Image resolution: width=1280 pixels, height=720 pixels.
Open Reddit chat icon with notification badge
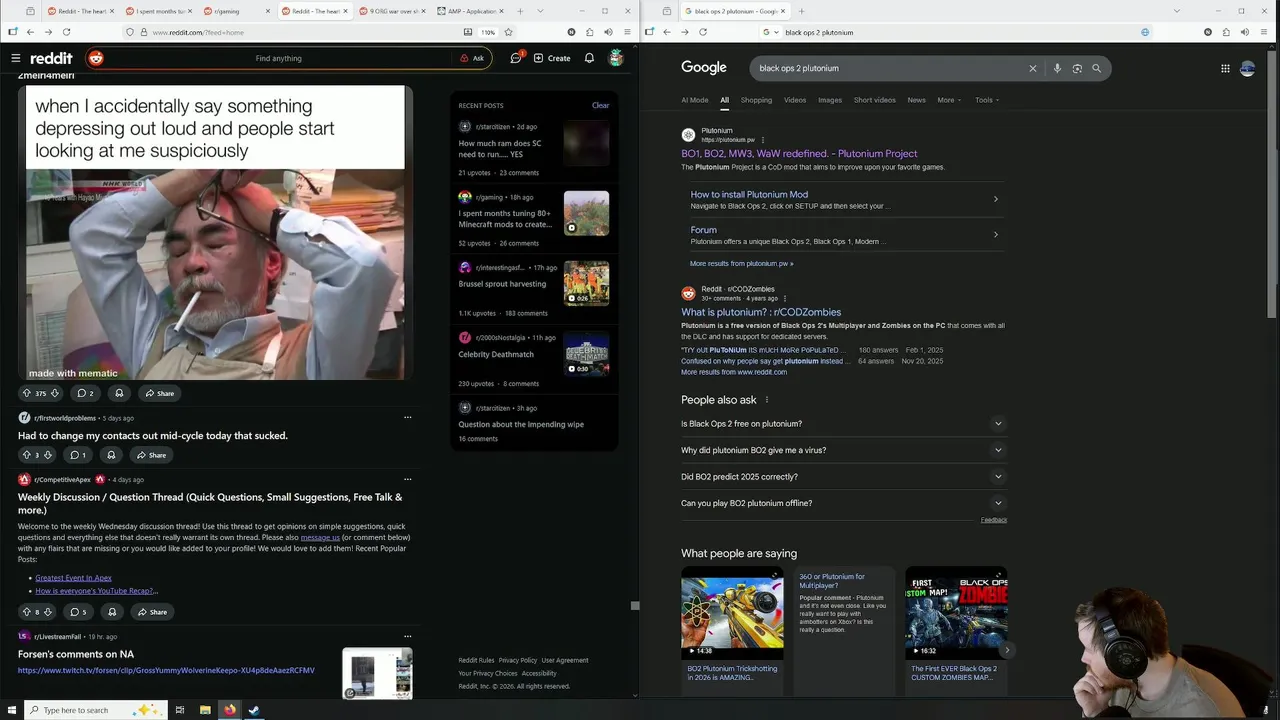(516, 58)
